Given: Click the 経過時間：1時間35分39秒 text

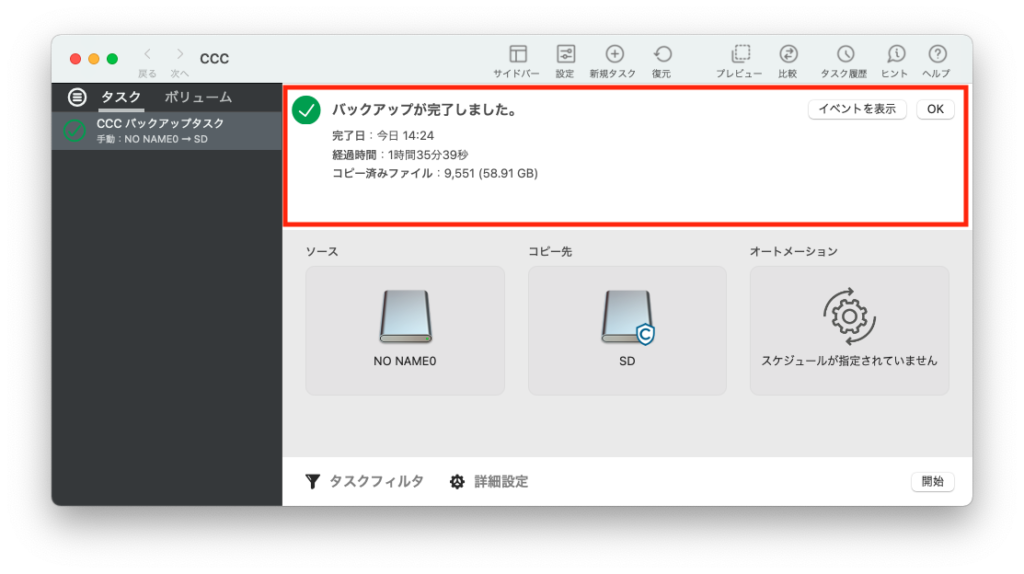Looking at the screenshot, I should (400, 155).
